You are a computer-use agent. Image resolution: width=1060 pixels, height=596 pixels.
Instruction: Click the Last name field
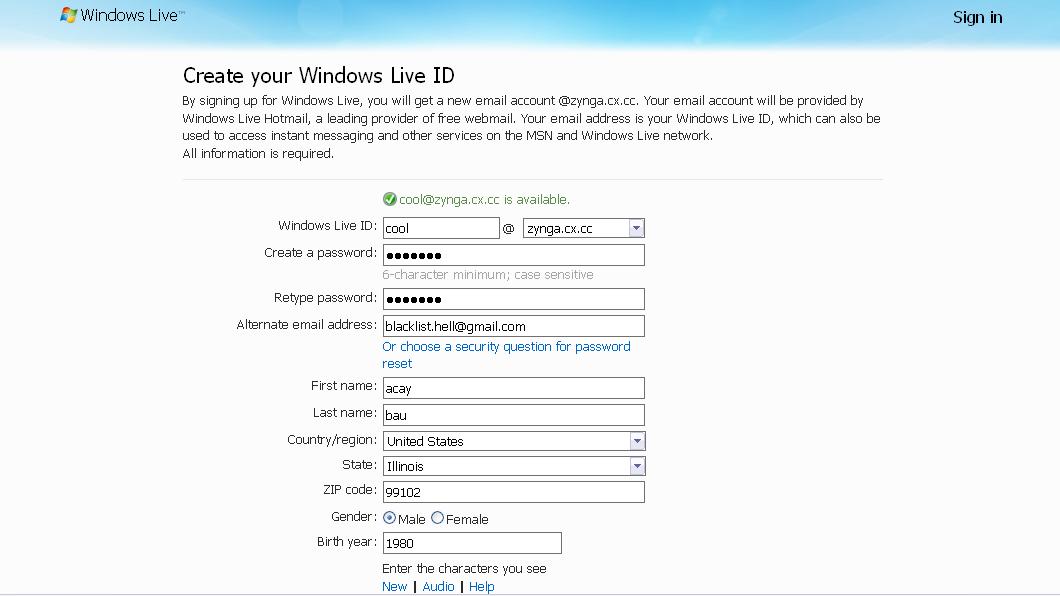[x=514, y=415]
